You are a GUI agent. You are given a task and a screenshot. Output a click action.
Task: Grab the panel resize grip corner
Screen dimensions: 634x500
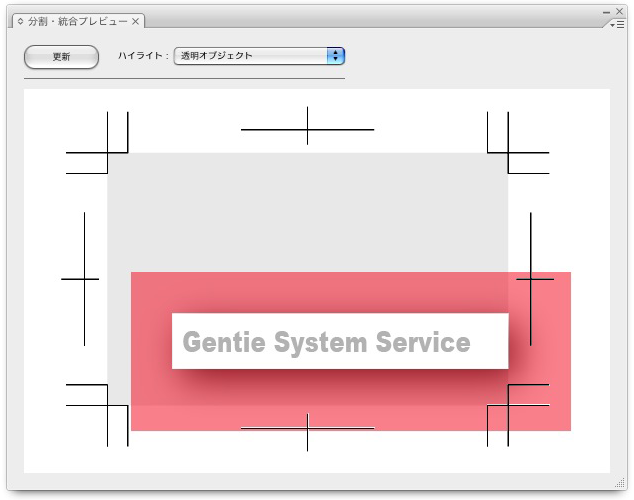620,483
